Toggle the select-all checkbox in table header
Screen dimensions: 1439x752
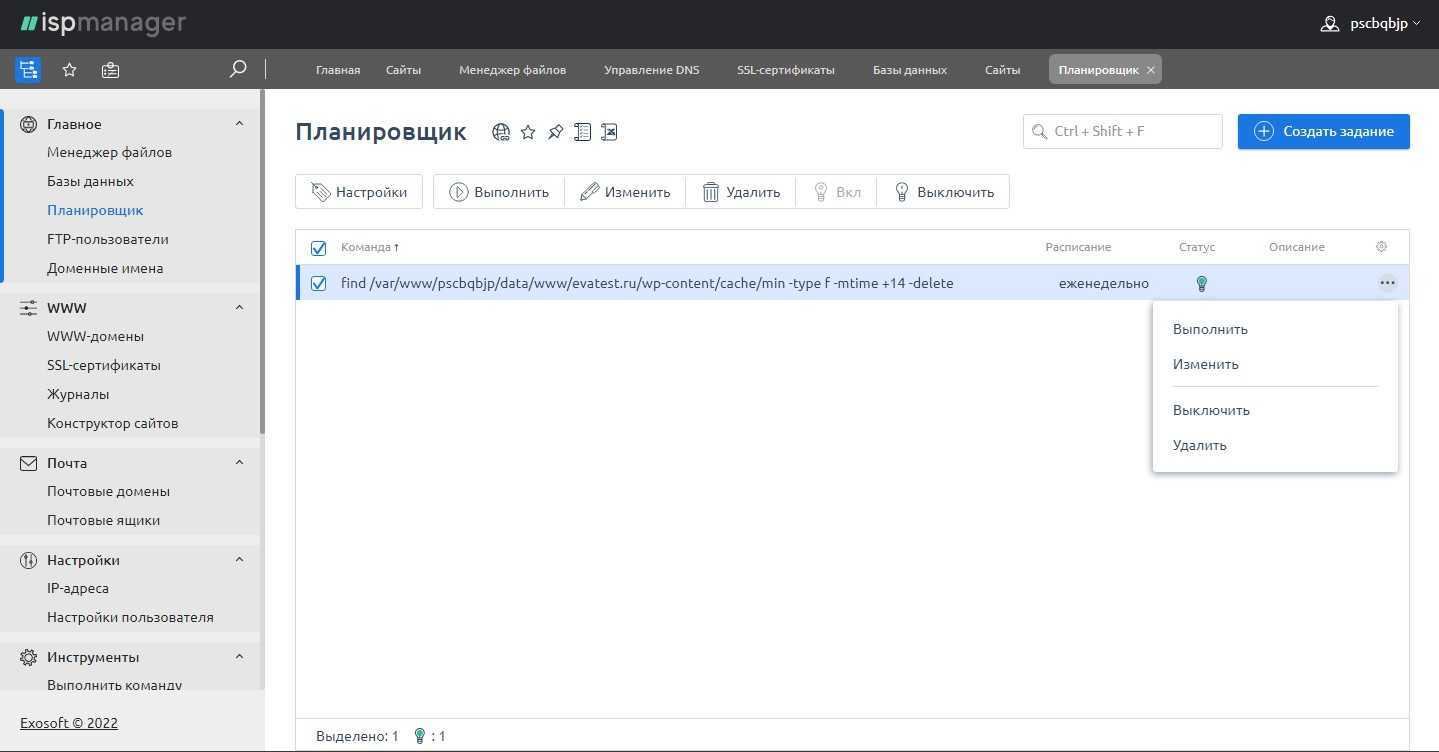pyautogui.click(x=318, y=248)
